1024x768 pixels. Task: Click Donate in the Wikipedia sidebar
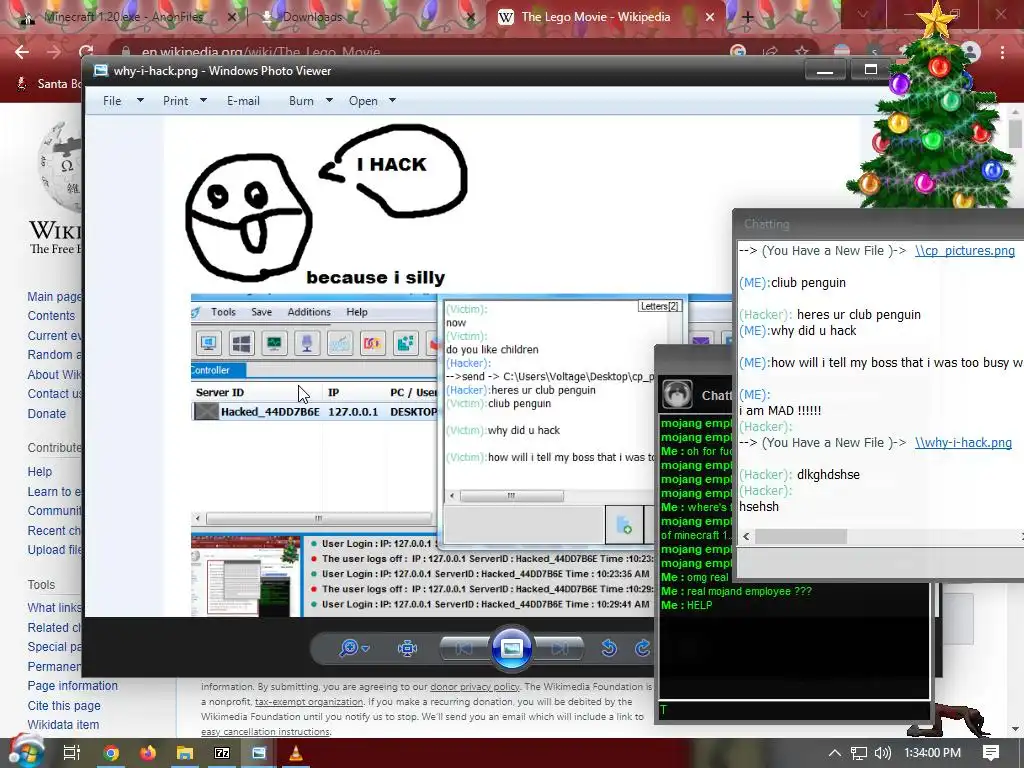46,413
